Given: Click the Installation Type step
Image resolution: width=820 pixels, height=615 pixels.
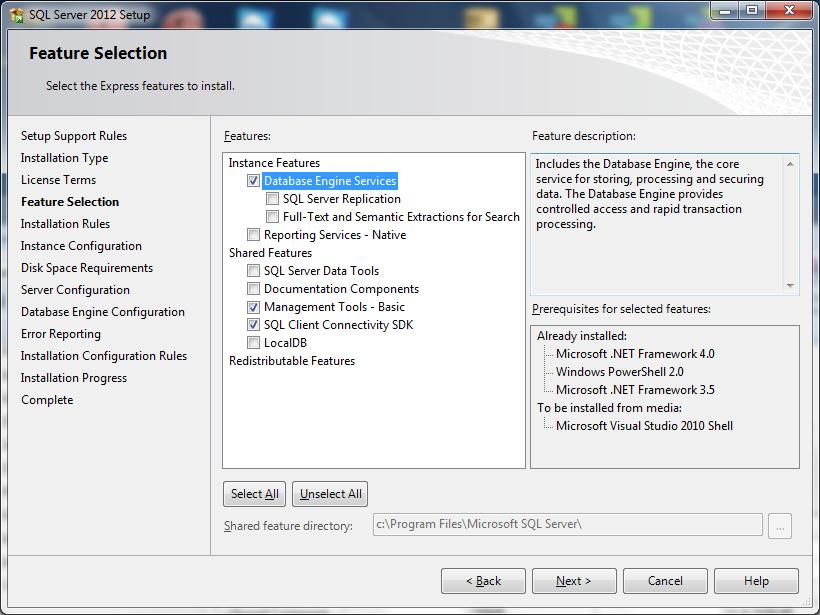Looking at the screenshot, I should [x=64, y=158].
